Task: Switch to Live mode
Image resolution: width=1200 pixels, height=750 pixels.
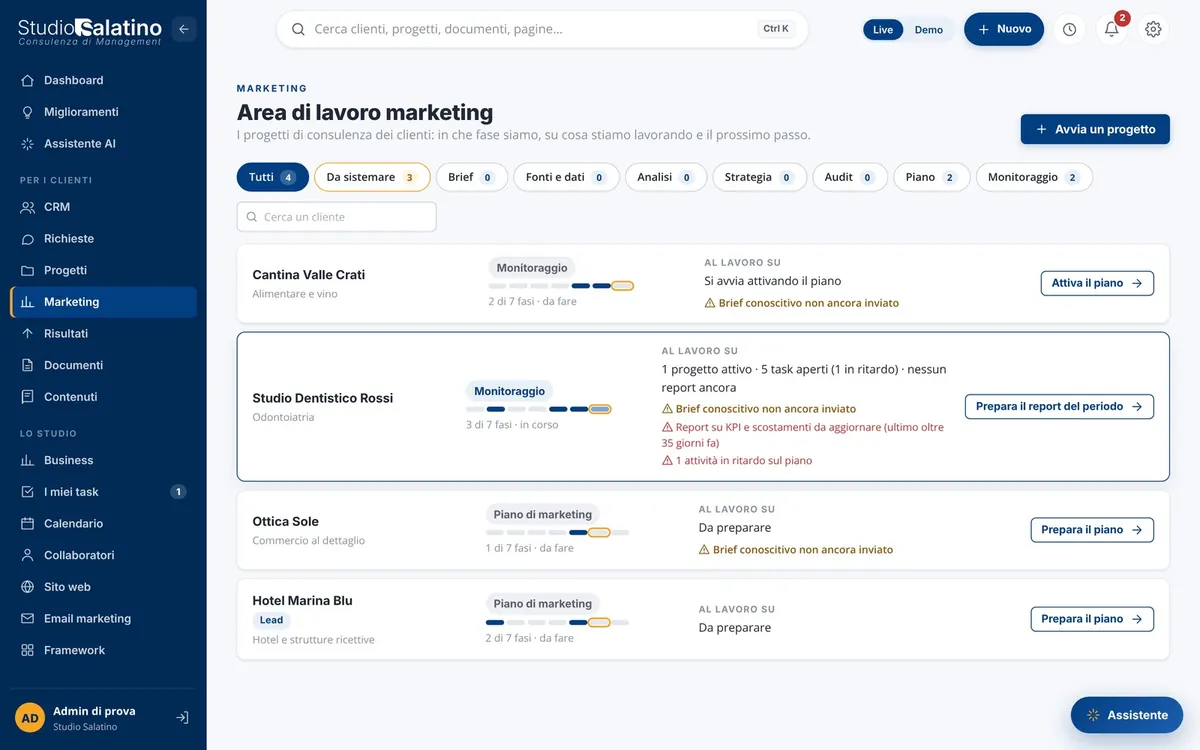Action: click(883, 30)
